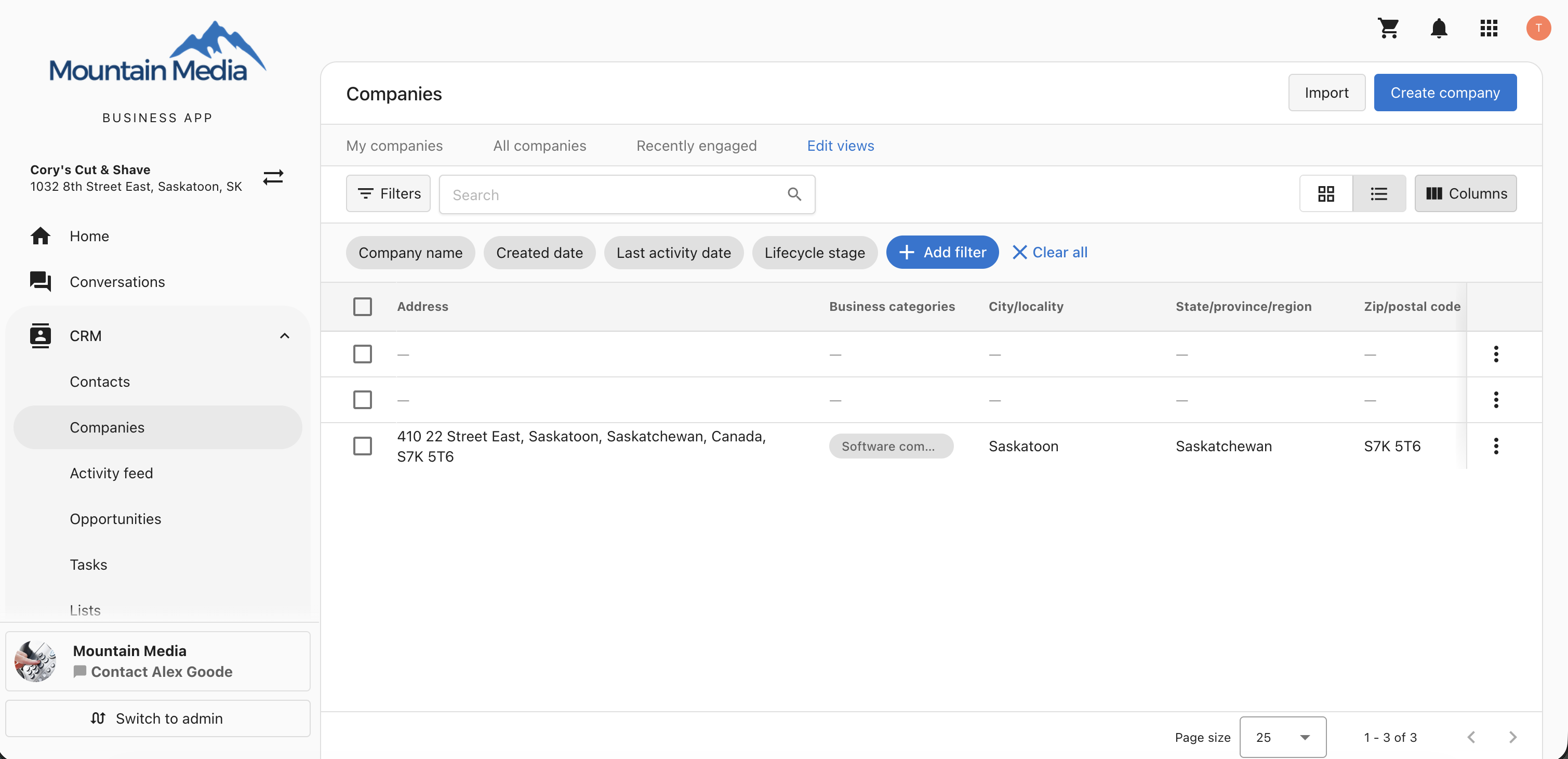The width and height of the screenshot is (1568, 759).
Task: Open Lifecycle stage filter chip
Action: pos(815,252)
